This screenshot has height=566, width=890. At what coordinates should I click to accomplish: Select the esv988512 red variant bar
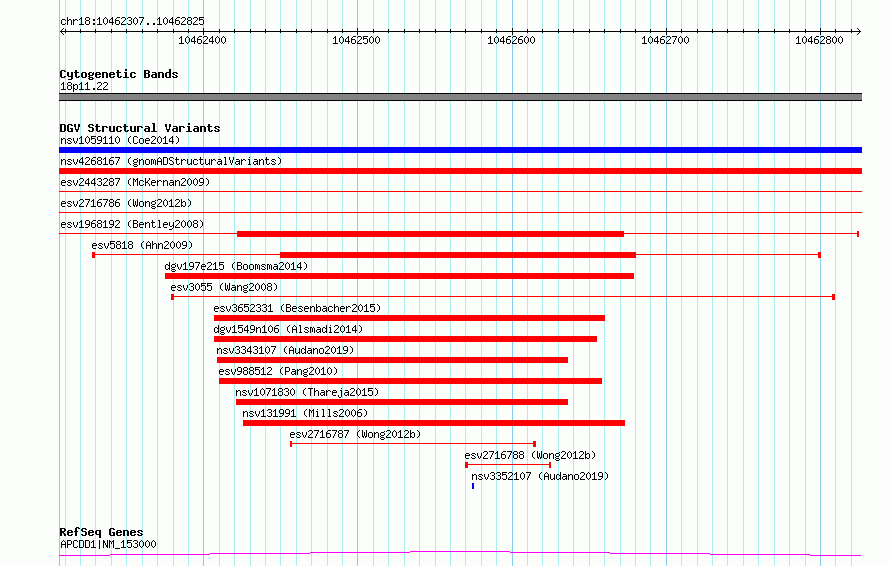click(x=410, y=381)
